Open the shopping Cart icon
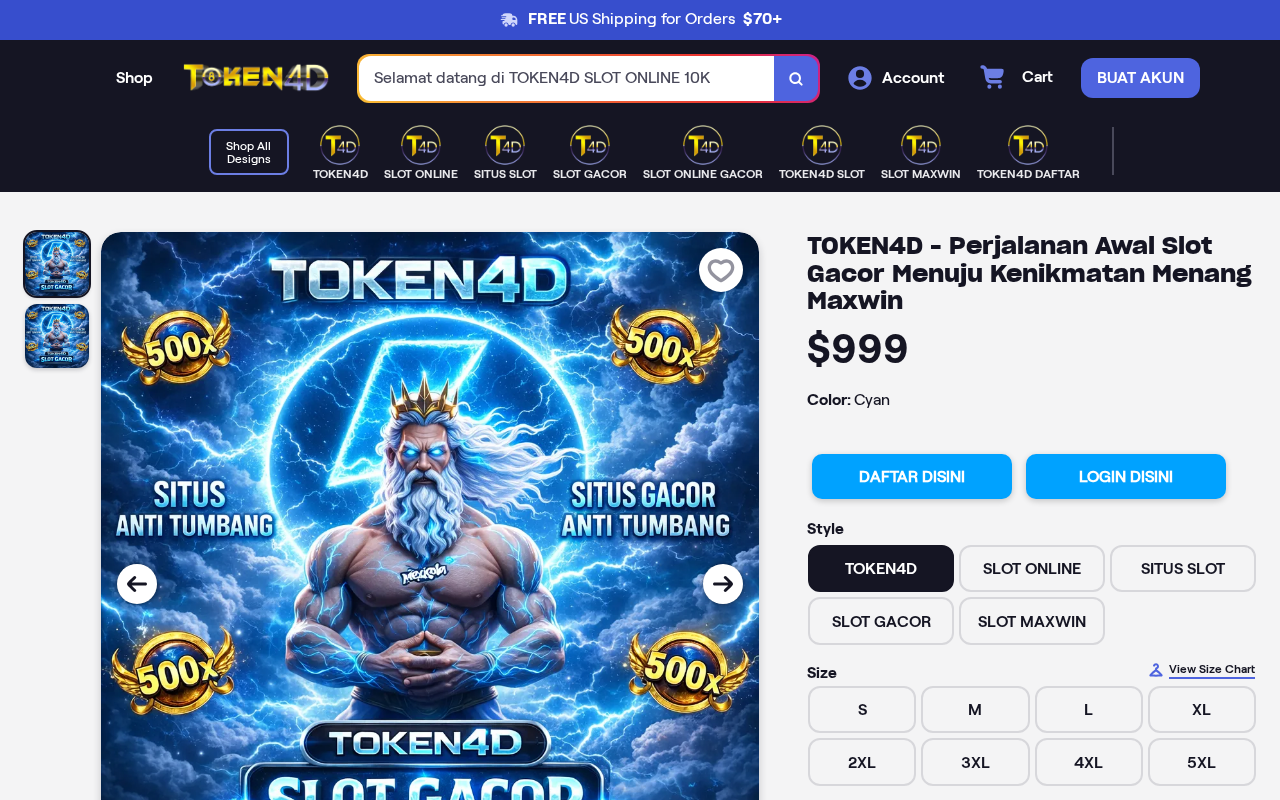The image size is (1280, 800). tap(992, 77)
